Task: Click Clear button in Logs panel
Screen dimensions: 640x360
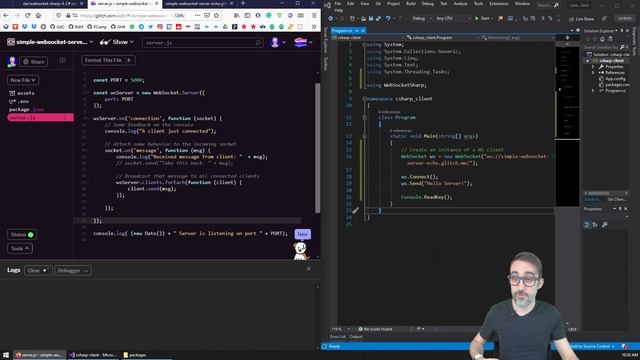Action: click(x=38, y=270)
